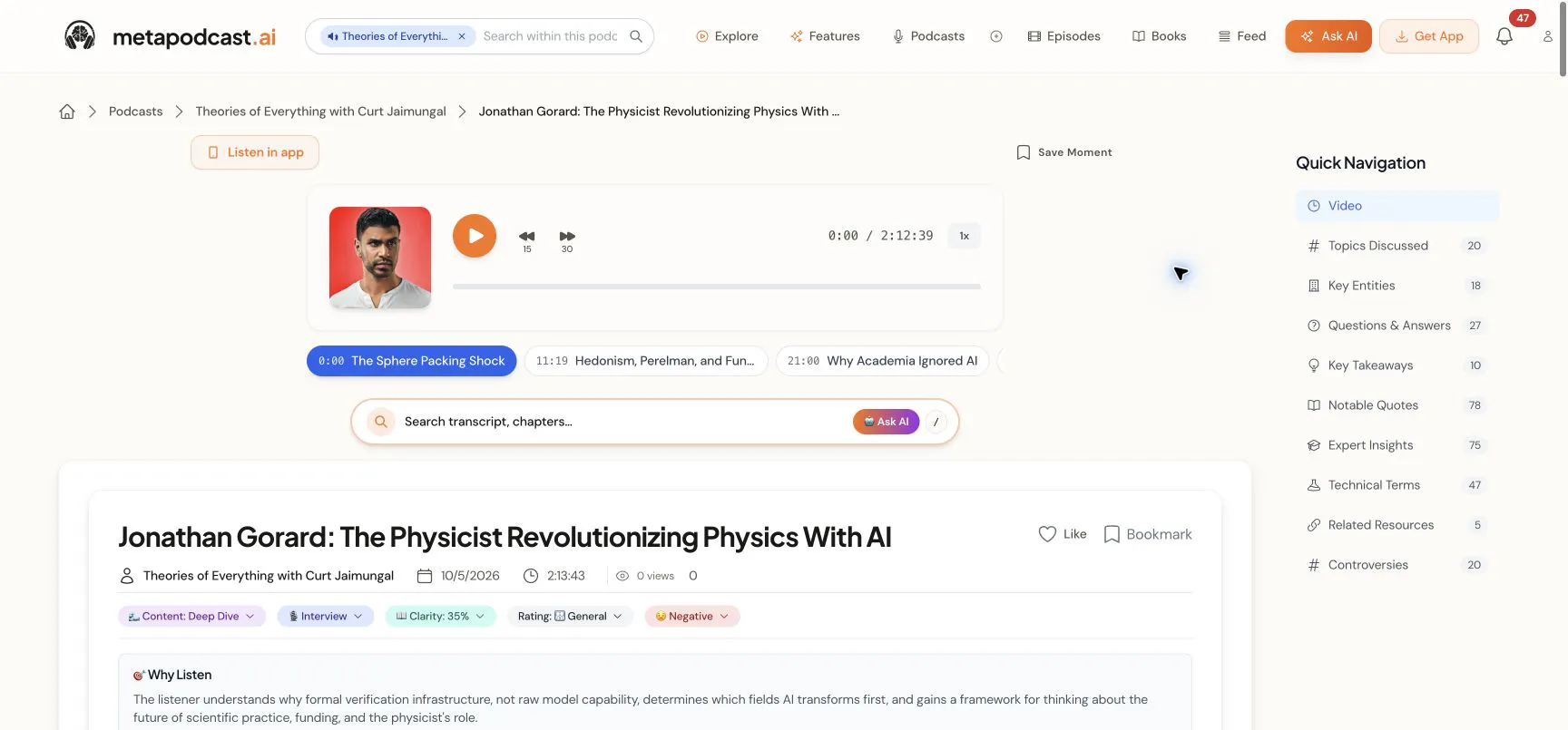Click the magnifier icon in top search

click(636, 36)
